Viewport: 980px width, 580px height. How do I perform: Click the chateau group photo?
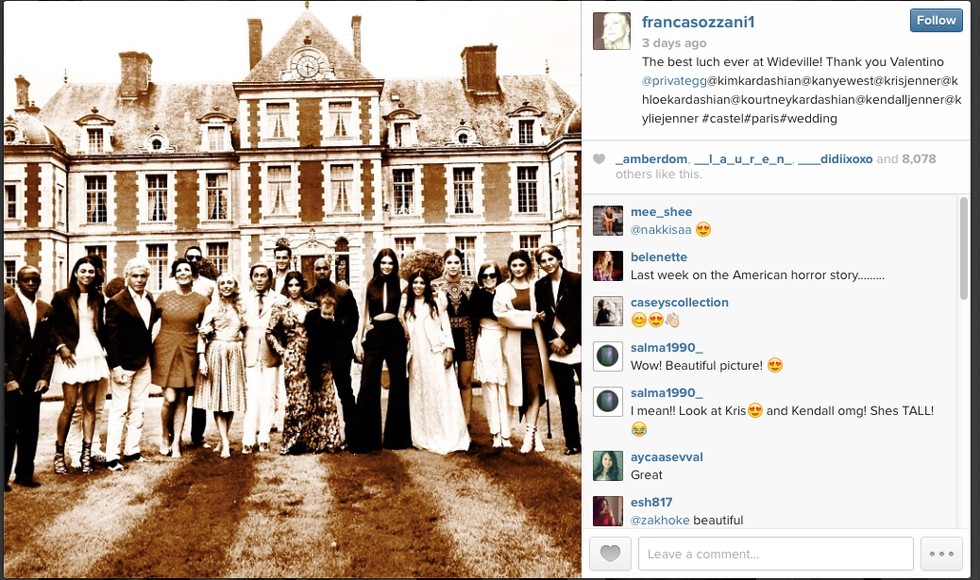pos(292,289)
